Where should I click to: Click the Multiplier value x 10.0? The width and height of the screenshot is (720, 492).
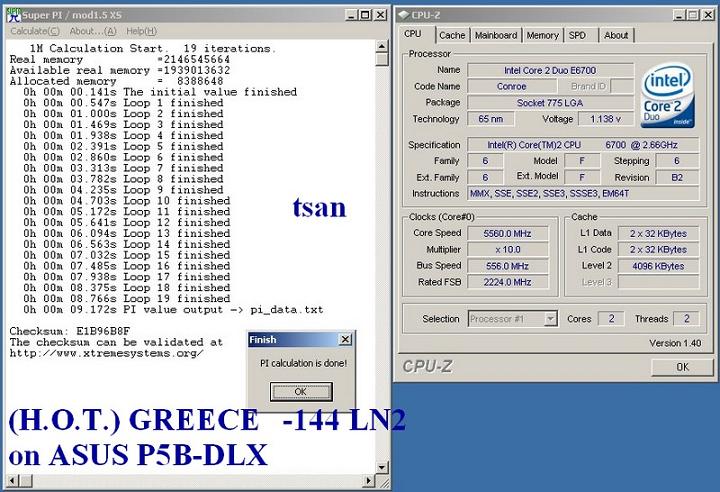click(x=507, y=249)
